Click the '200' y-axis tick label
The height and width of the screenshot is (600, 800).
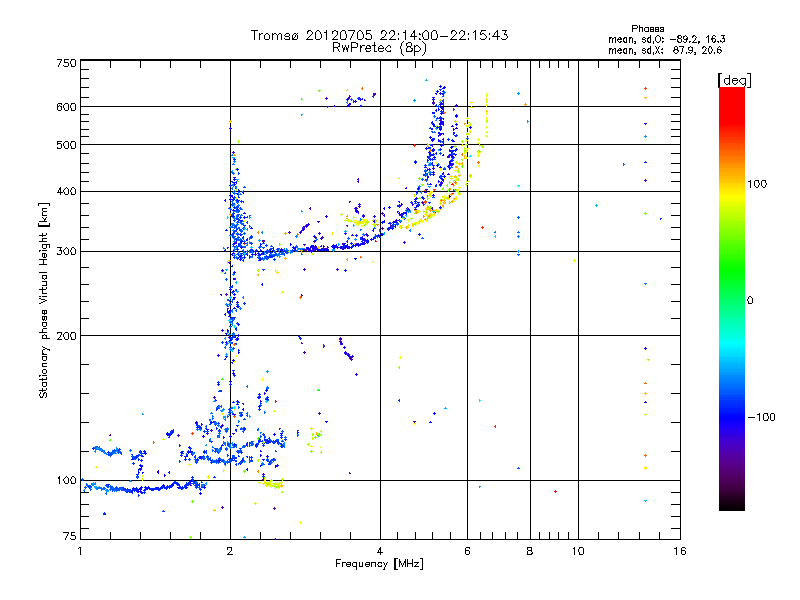point(66,336)
